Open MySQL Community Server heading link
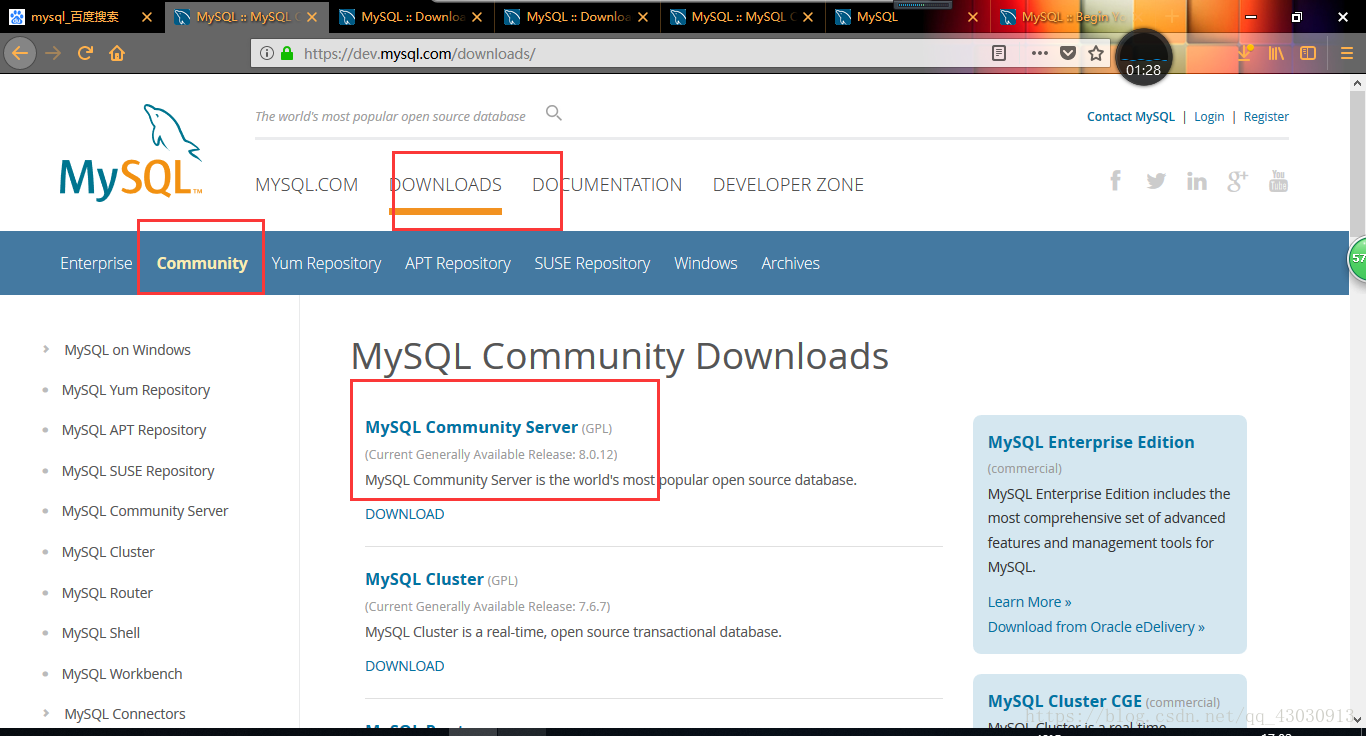 (472, 427)
